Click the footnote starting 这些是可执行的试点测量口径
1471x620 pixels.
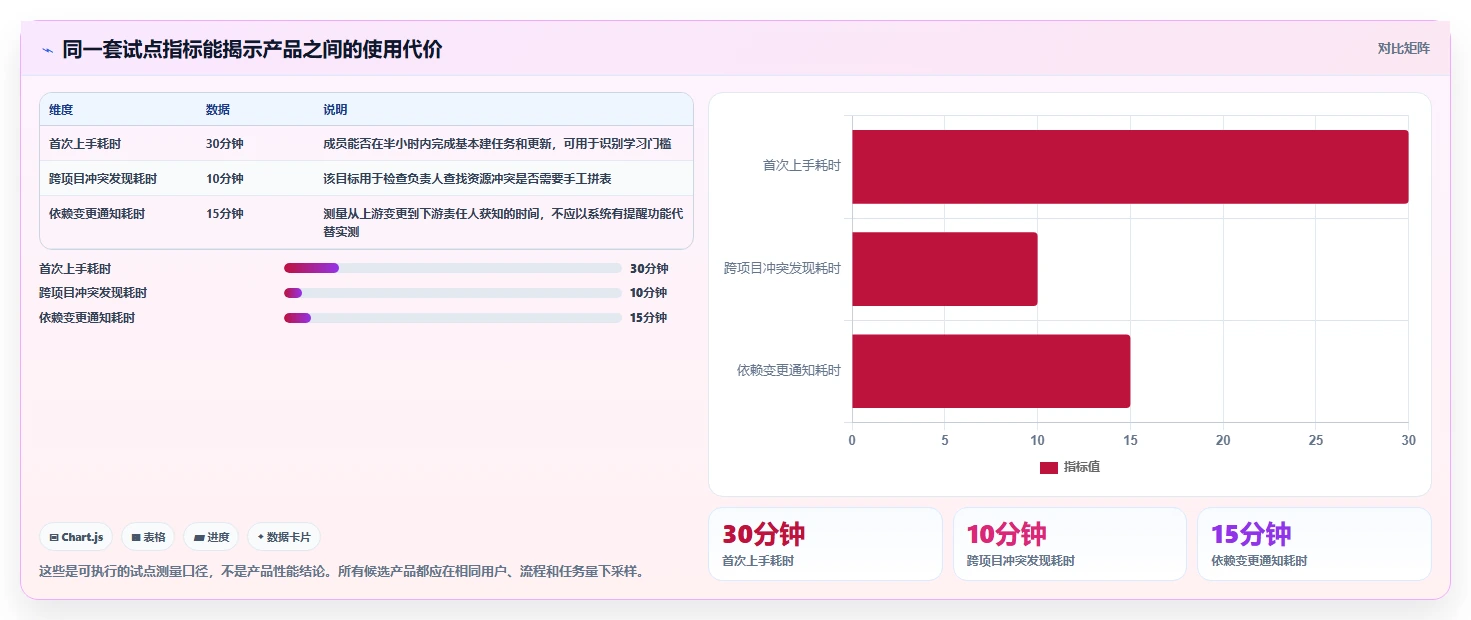[x=341, y=572]
